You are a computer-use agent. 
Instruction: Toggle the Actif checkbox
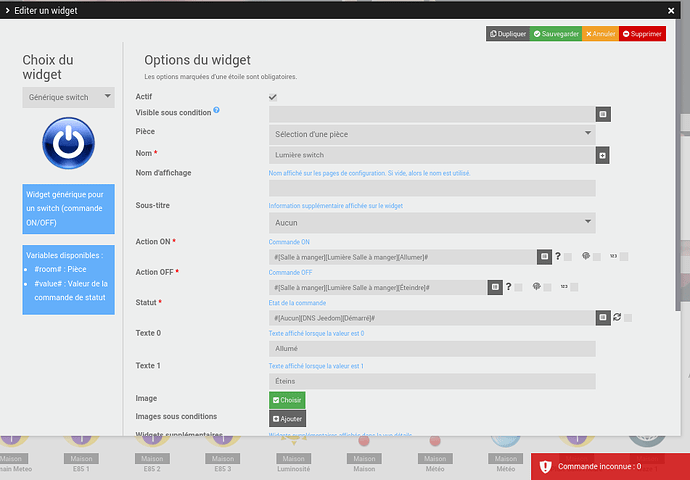tap(273, 97)
